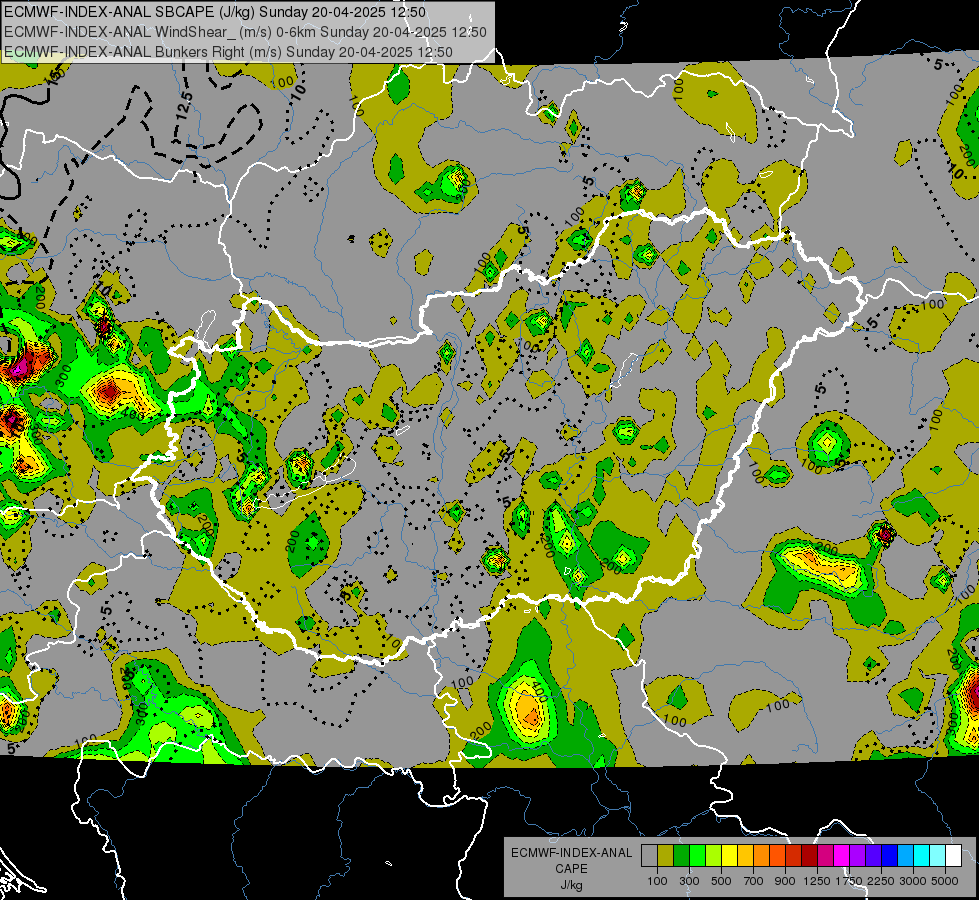Click the J/kg unit label
Viewport: 979px width, 900px height.
pos(572,885)
